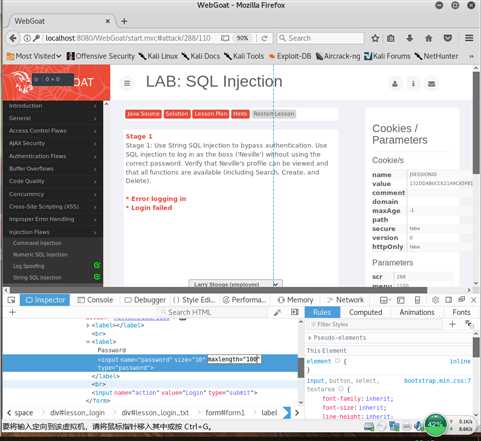481x441 pixels.
Task: Switch to the Console tab
Action: pyautogui.click(x=95, y=300)
